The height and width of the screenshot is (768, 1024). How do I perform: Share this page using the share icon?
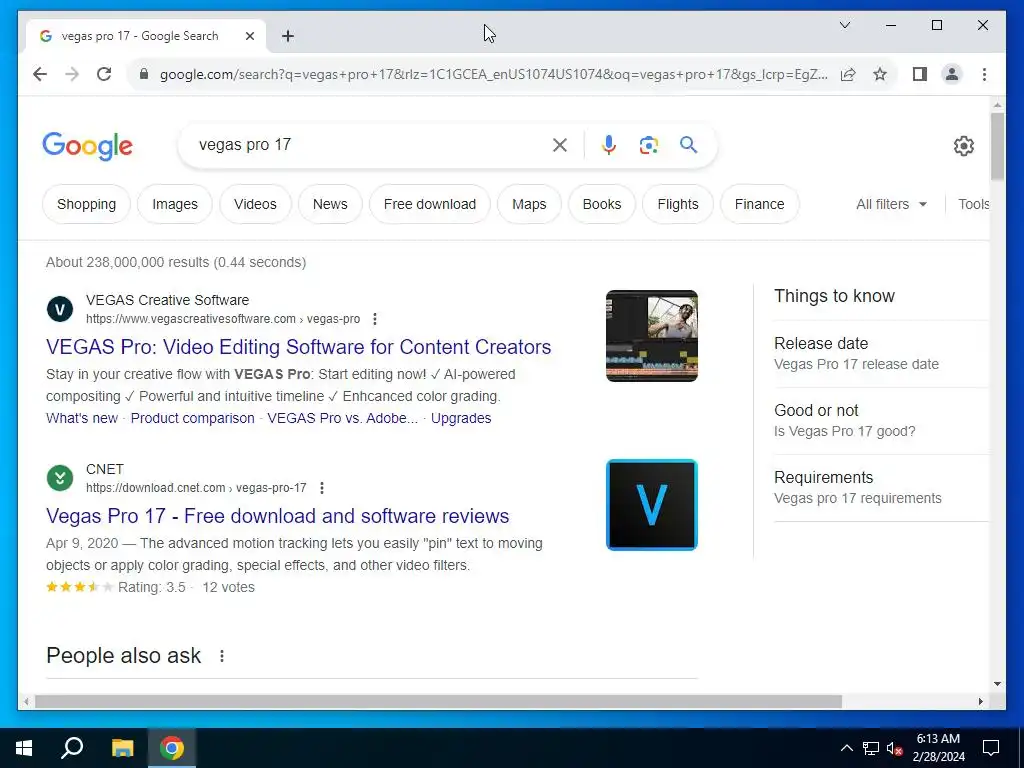pyautogui.click(x=848, y=74)
